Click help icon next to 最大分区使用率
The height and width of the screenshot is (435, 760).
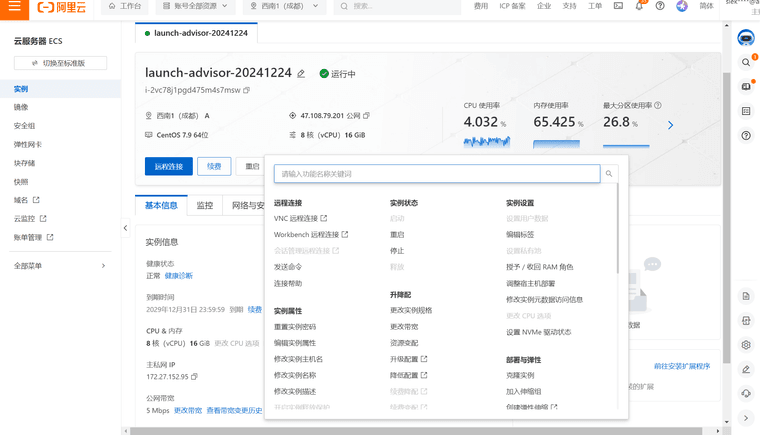(657, 105)
